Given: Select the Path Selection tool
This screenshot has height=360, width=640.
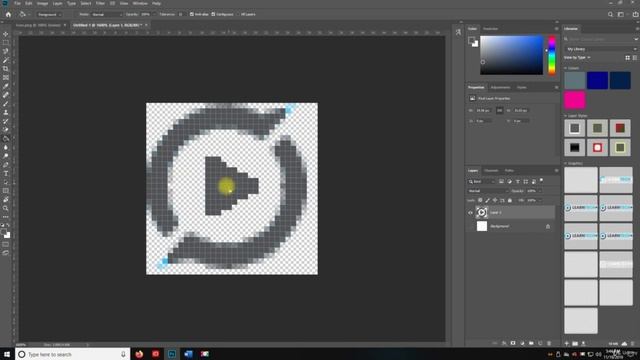Looking at the screenshot, I should coord(6,182).
